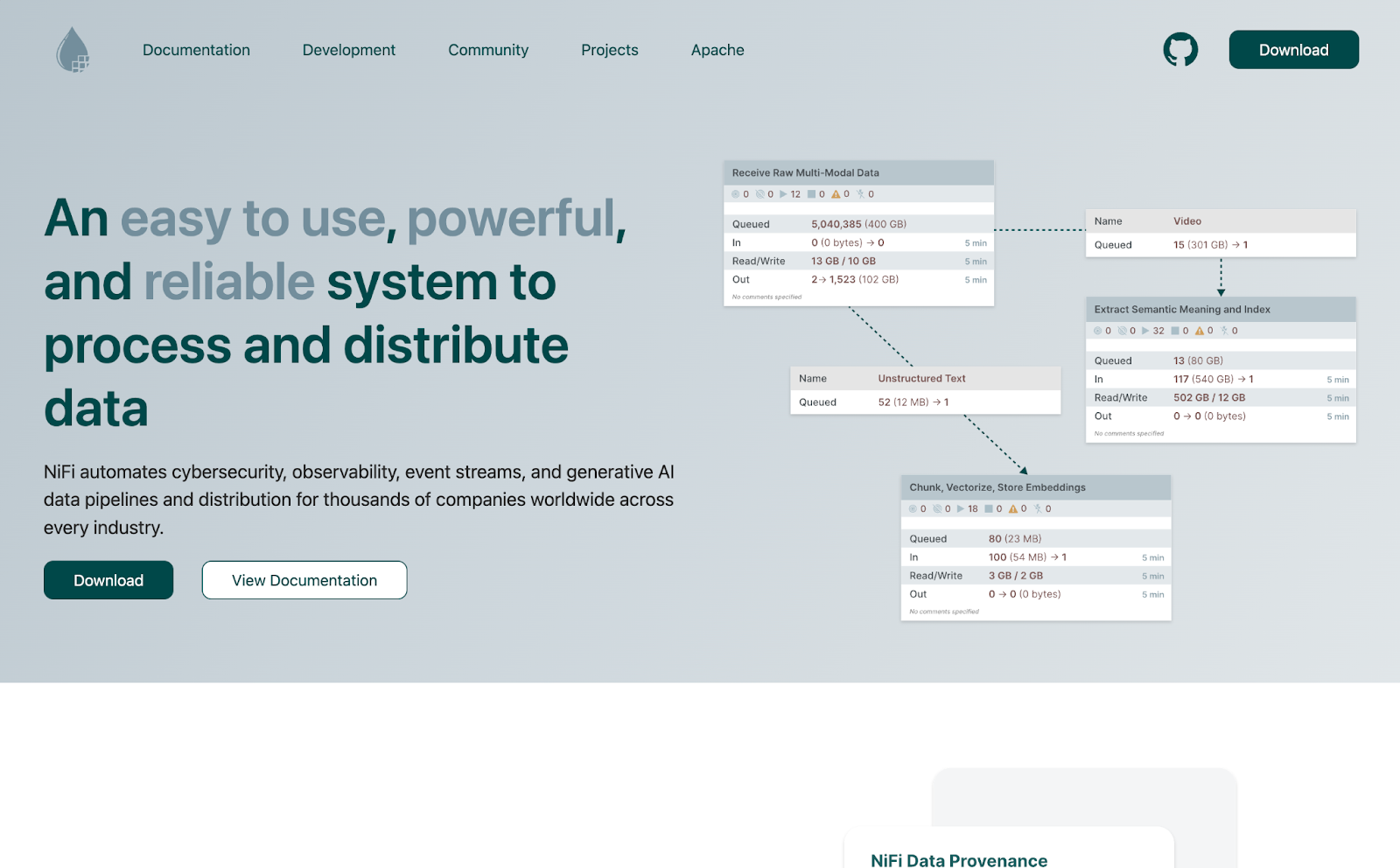Click disabled icon in Extract Semantic Meaning group

(1224, 331)
